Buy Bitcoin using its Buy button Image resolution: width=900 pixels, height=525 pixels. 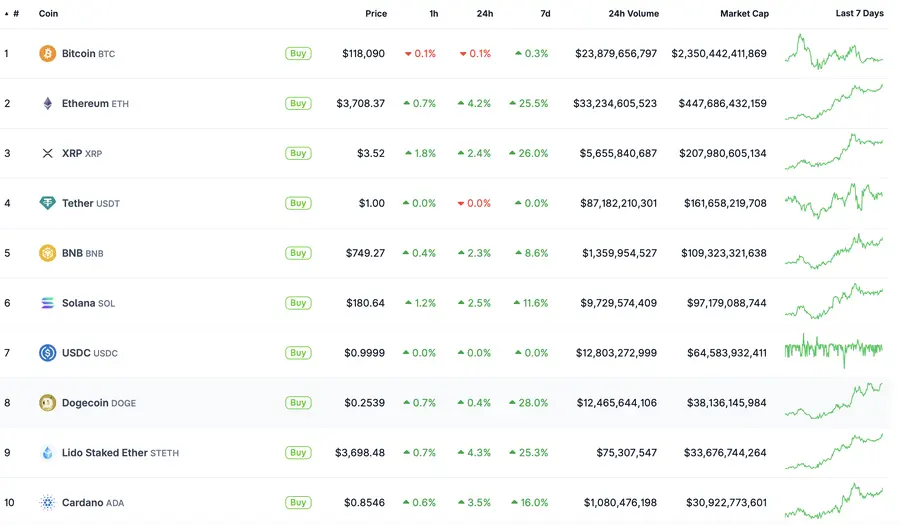pos(298,53)
